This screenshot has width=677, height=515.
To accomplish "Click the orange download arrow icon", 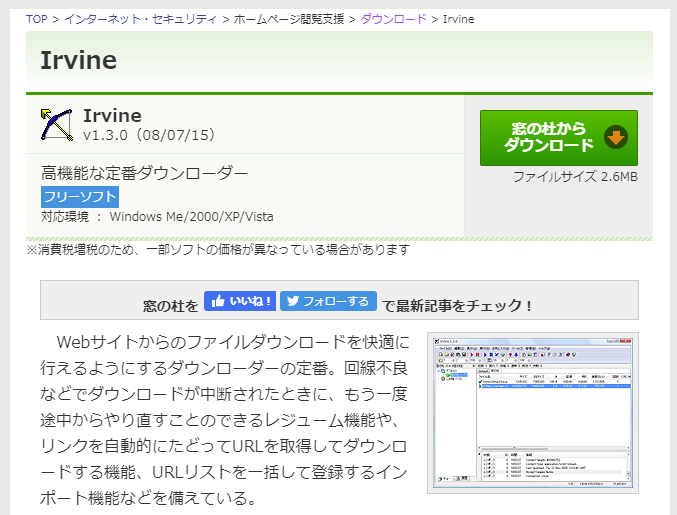I will pos(616,137).
